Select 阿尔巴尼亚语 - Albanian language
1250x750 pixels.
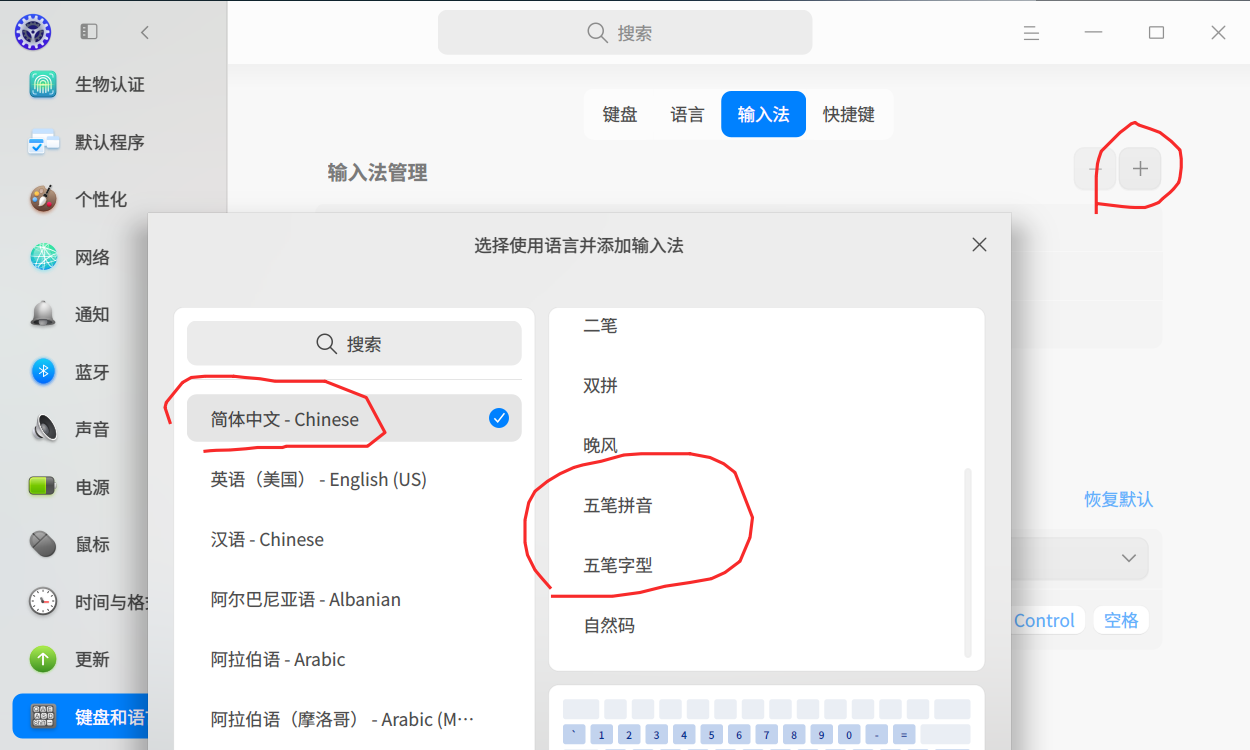point(354,599)
